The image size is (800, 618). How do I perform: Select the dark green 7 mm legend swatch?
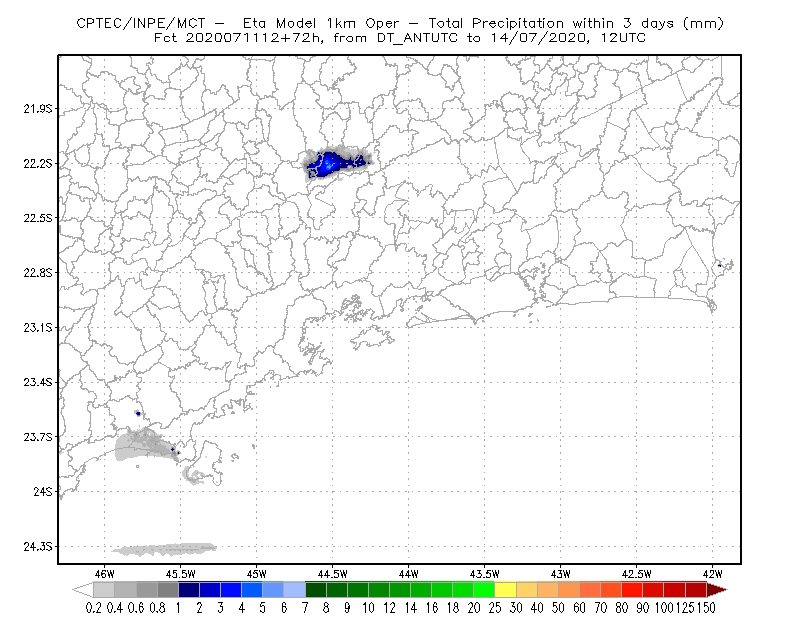tap(316, 590)
